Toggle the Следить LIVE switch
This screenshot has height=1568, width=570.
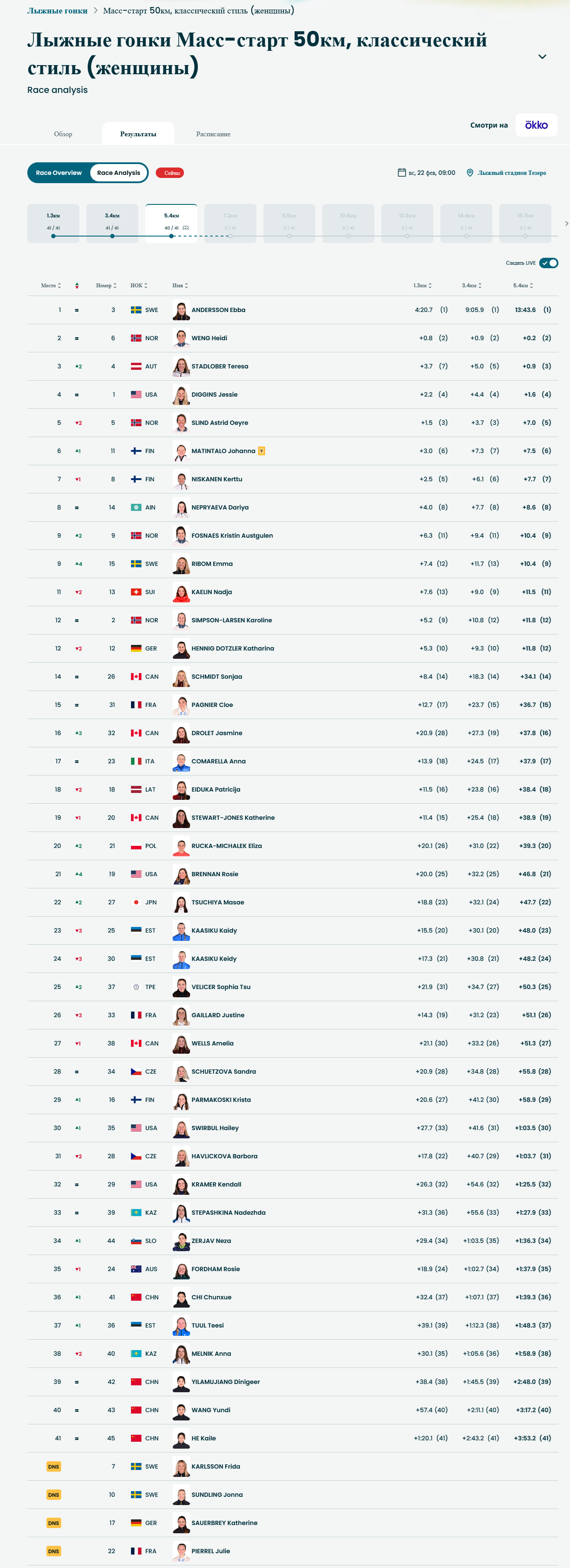tap(549, 263)
